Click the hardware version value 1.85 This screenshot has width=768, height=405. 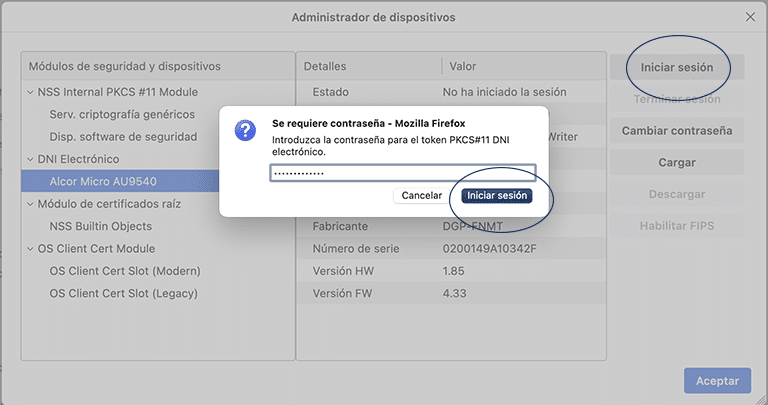(453, 271)
